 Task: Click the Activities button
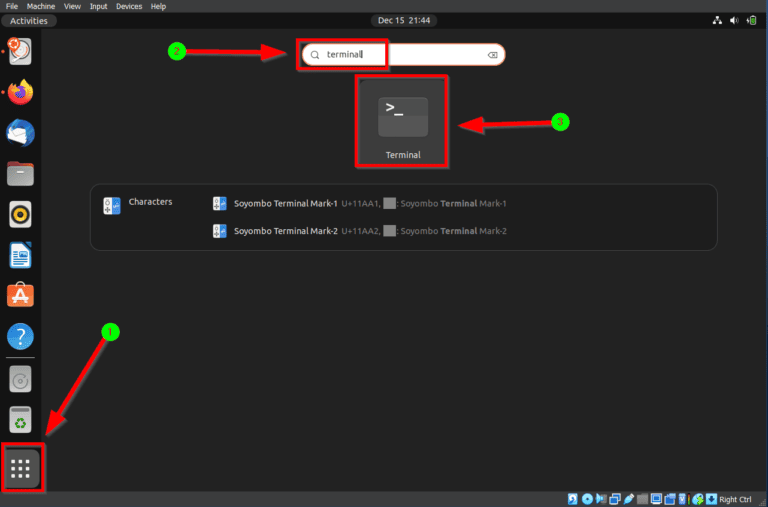tap(29, 21)
